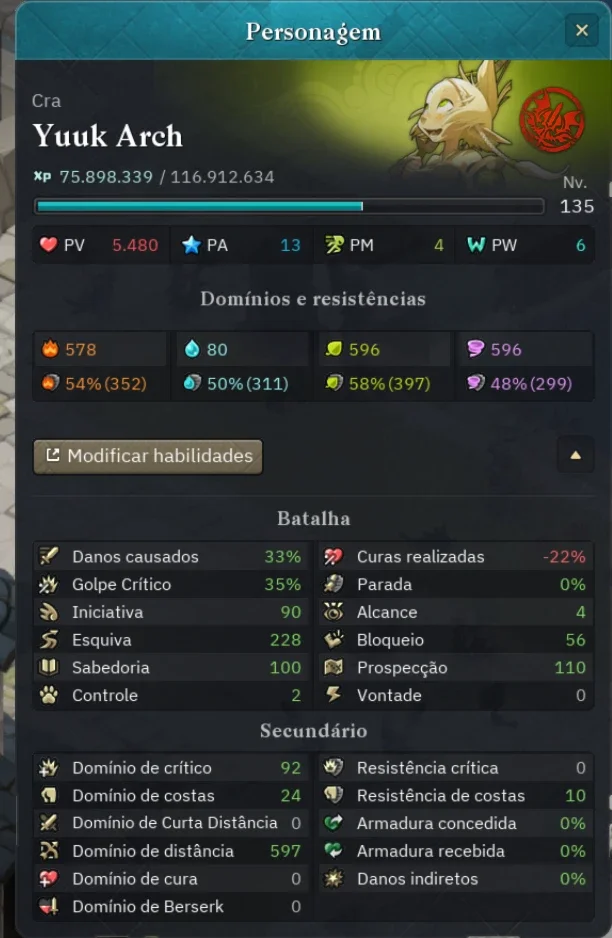The image size is (612, 938).
Task: Click the PM movement icon
Action: click(x=334, y=245)
